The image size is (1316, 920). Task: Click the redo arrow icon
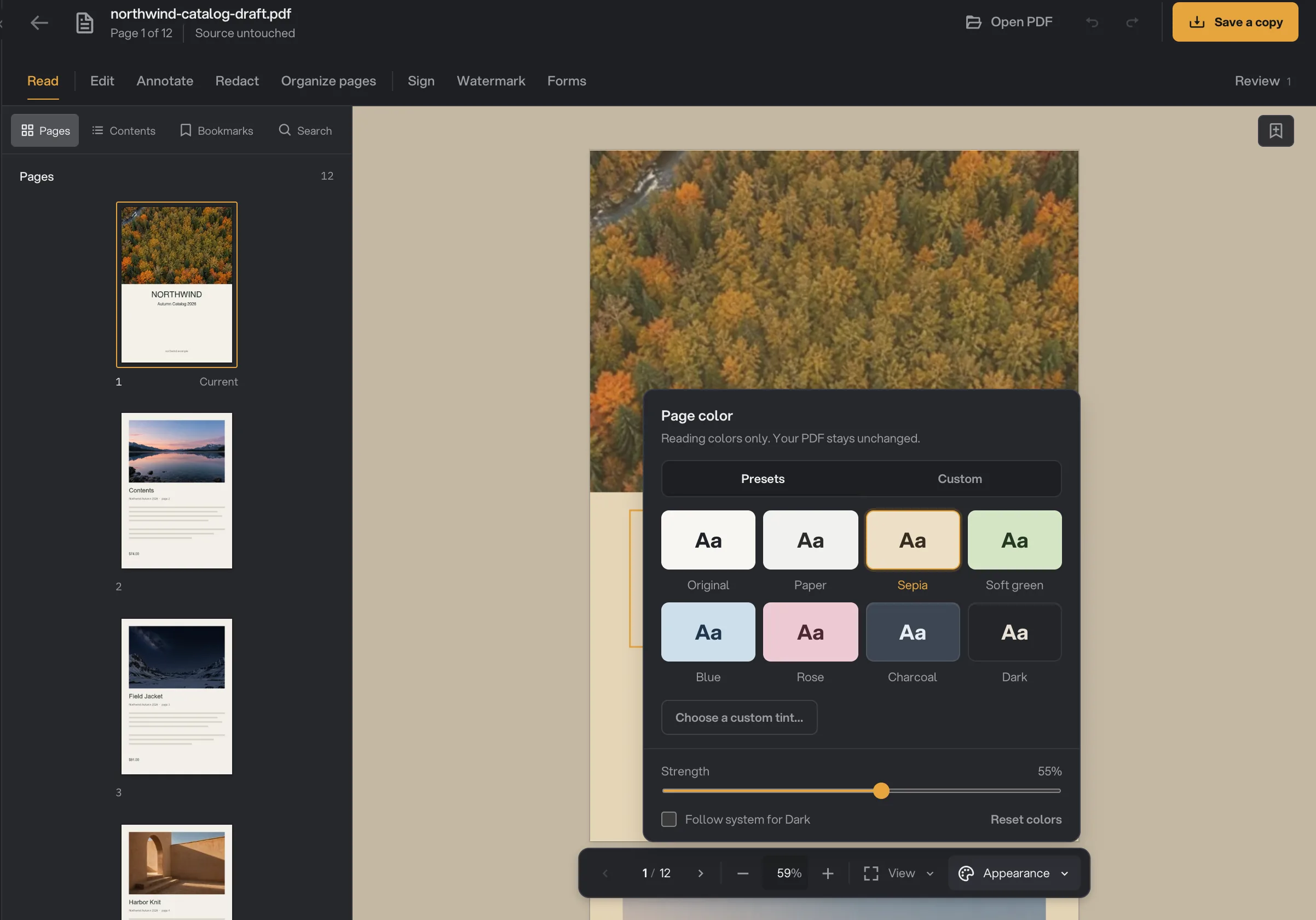pyautogui.click(x=1132, y=22)
